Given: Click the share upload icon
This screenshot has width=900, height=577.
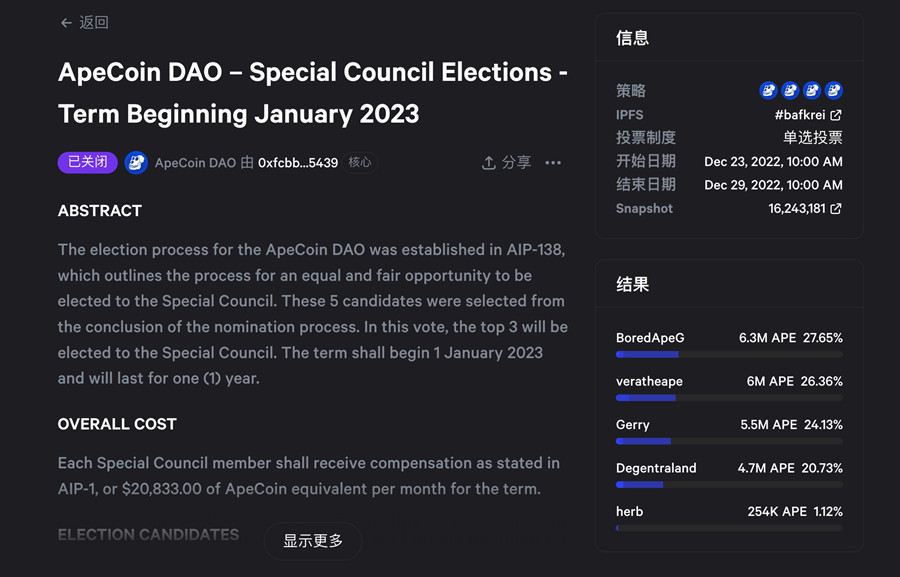Looking at the screenshot, I should [489, 163].
